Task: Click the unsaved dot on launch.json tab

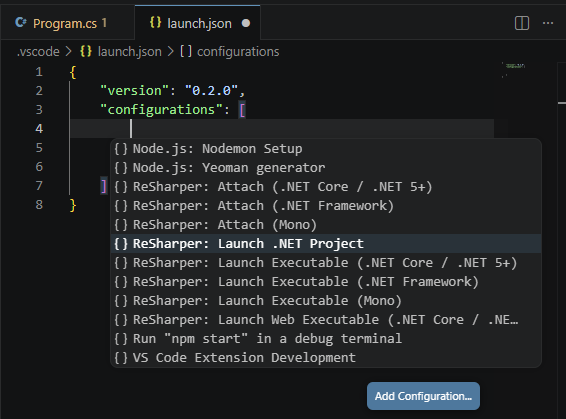Action: click(x=246, y=23)
